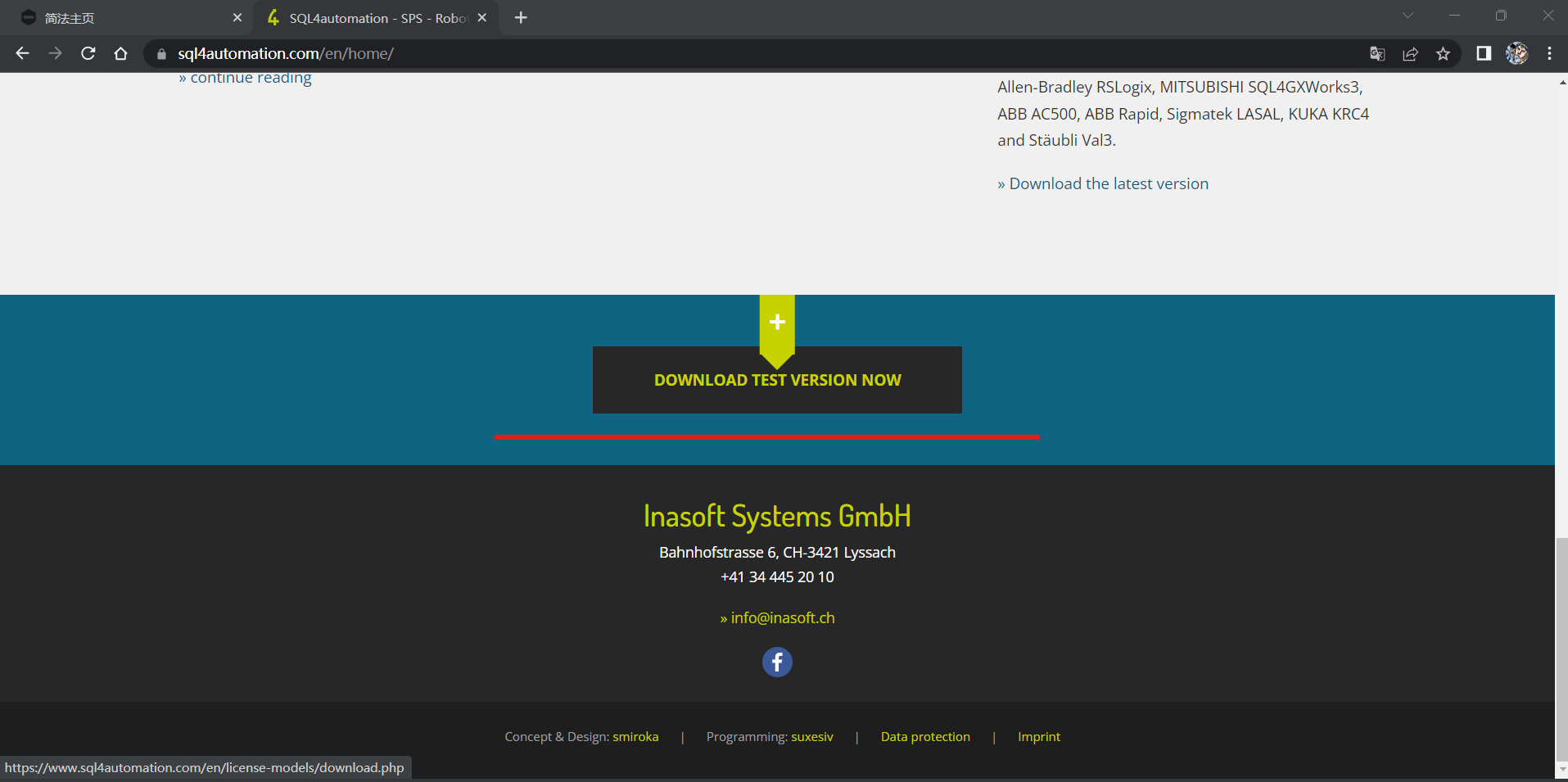
Task: Open the translate page icon
Action: coord(1377,54)
